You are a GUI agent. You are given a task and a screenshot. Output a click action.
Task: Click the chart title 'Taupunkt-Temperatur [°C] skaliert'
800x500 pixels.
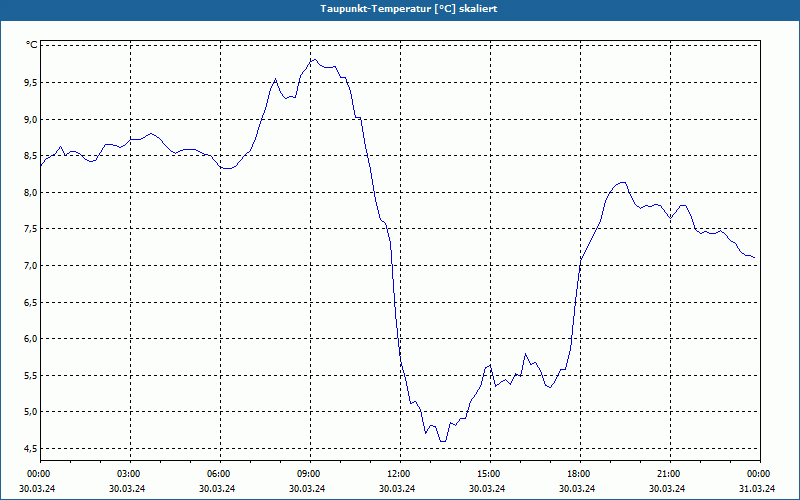pyautogui.click(x=409, y=9)
